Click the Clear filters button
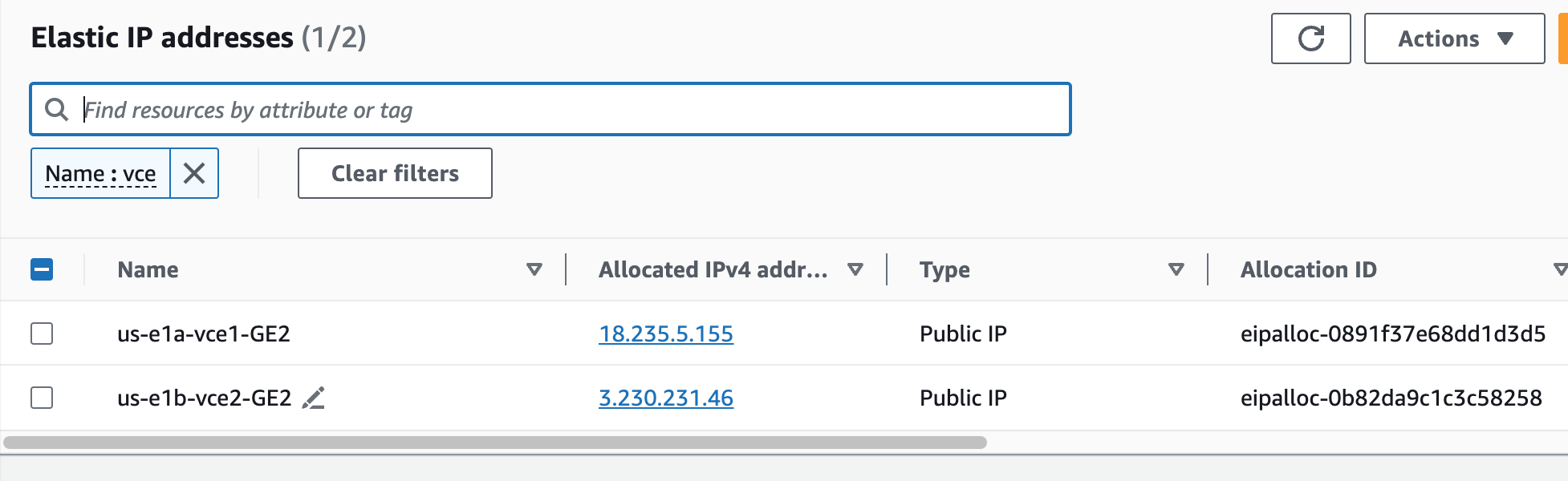 (x=395, y=173)
